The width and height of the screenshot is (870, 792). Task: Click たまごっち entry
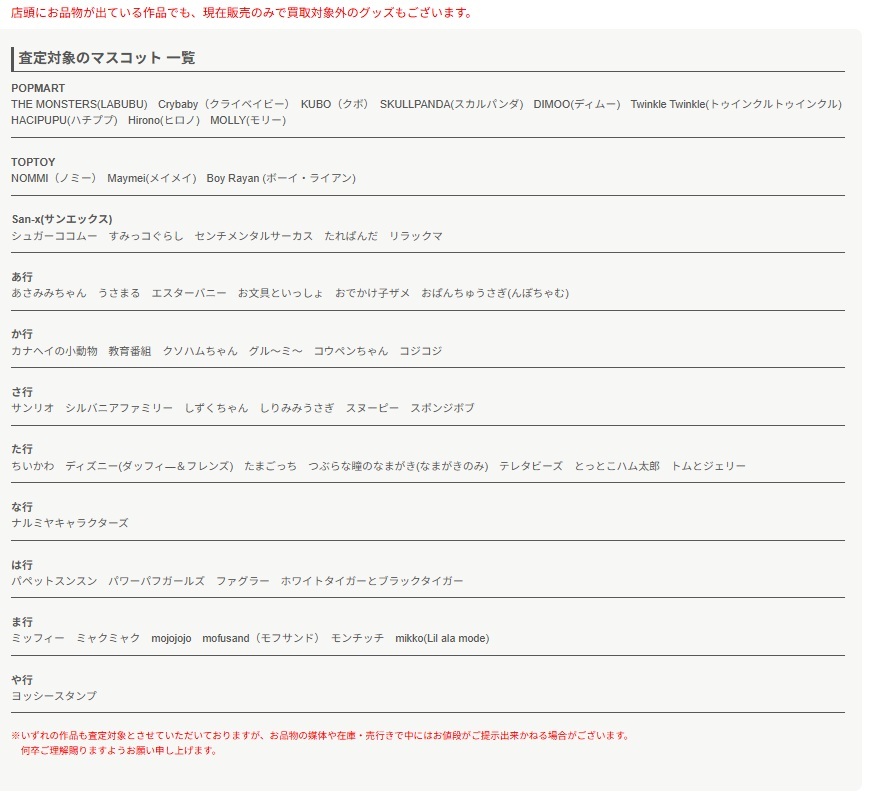[271, 466]
